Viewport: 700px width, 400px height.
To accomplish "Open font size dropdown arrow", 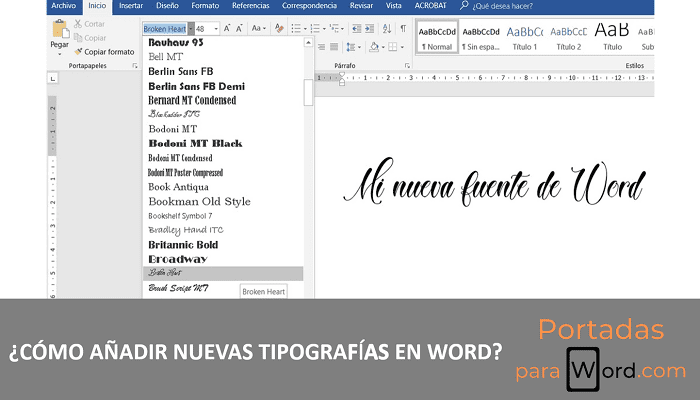I will (x=216, y=29).
